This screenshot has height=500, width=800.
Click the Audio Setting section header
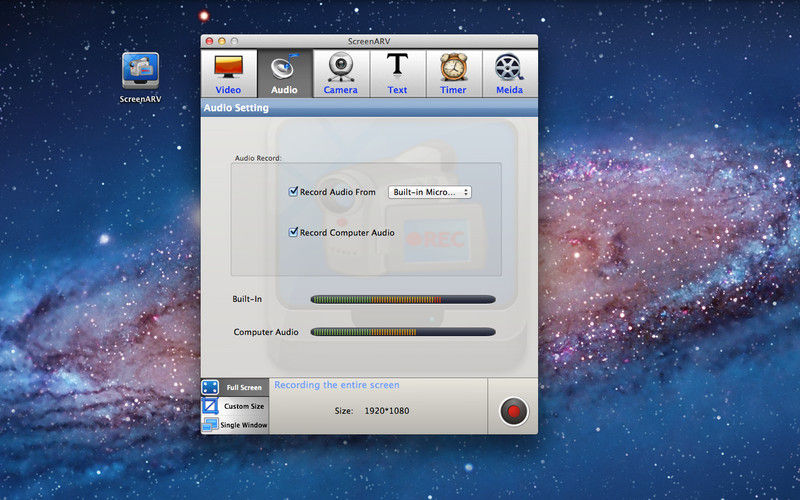click(x=236, y=108)
